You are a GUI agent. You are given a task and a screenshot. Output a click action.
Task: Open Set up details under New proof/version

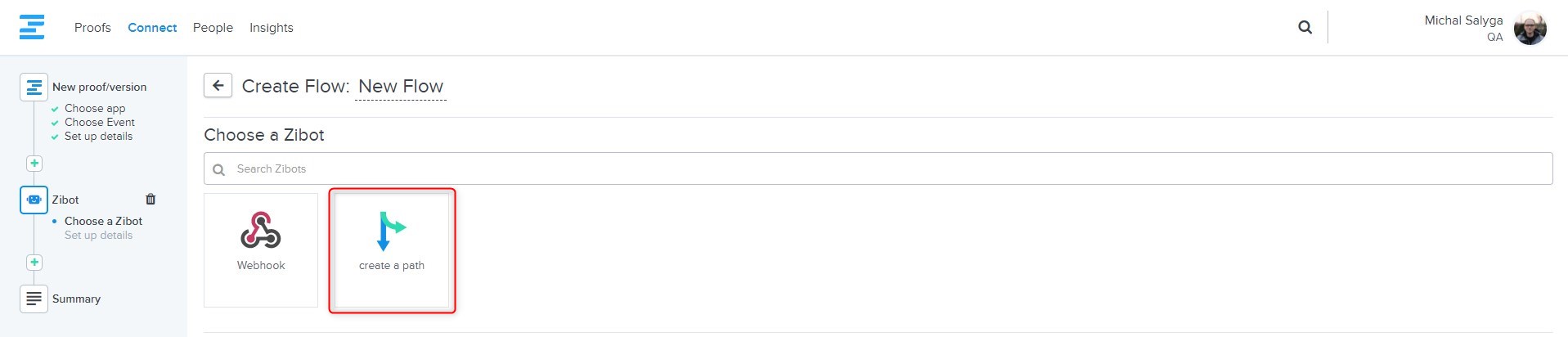[98, 136]
